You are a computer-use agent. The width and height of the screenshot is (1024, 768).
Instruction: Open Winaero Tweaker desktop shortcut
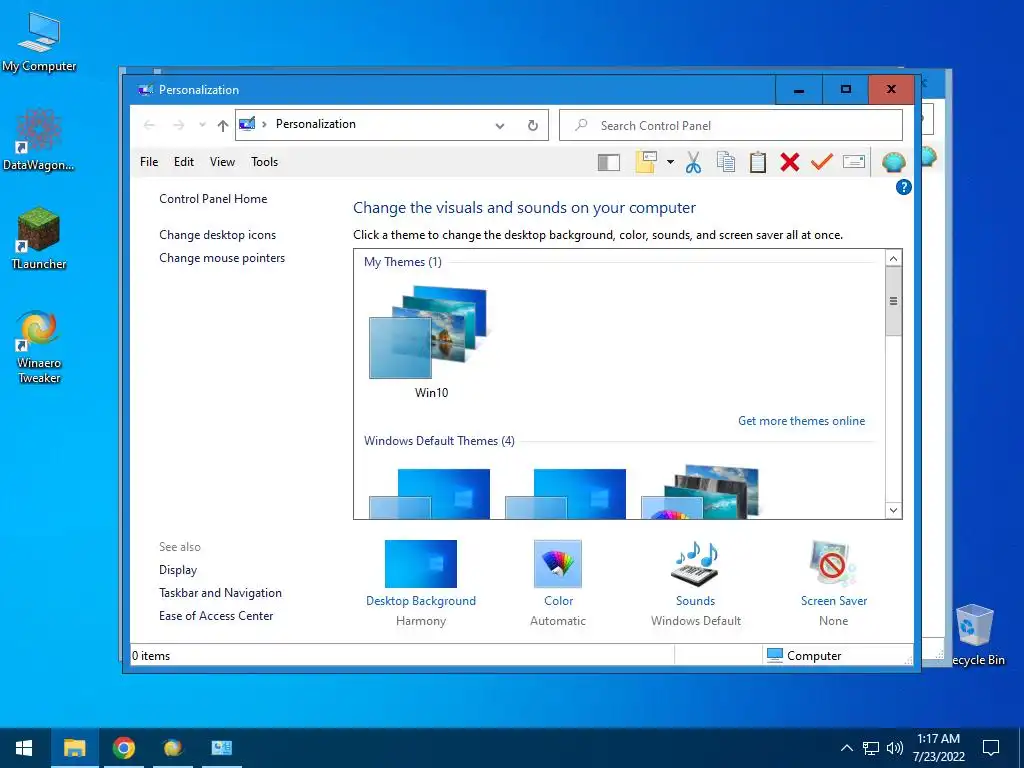[x=39, y=346]
